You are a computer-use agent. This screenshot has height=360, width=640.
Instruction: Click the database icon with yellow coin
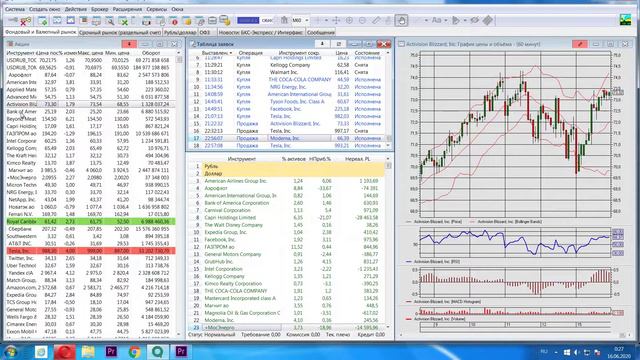click(x=225, y=20)
